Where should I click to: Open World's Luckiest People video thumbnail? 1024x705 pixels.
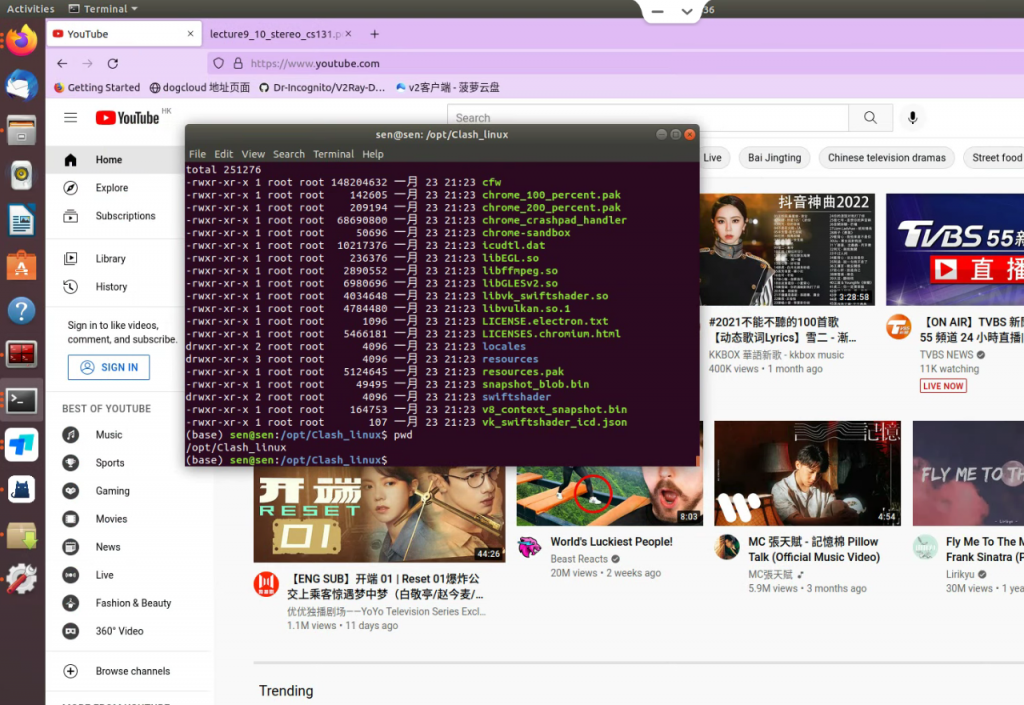click(609, 475)
